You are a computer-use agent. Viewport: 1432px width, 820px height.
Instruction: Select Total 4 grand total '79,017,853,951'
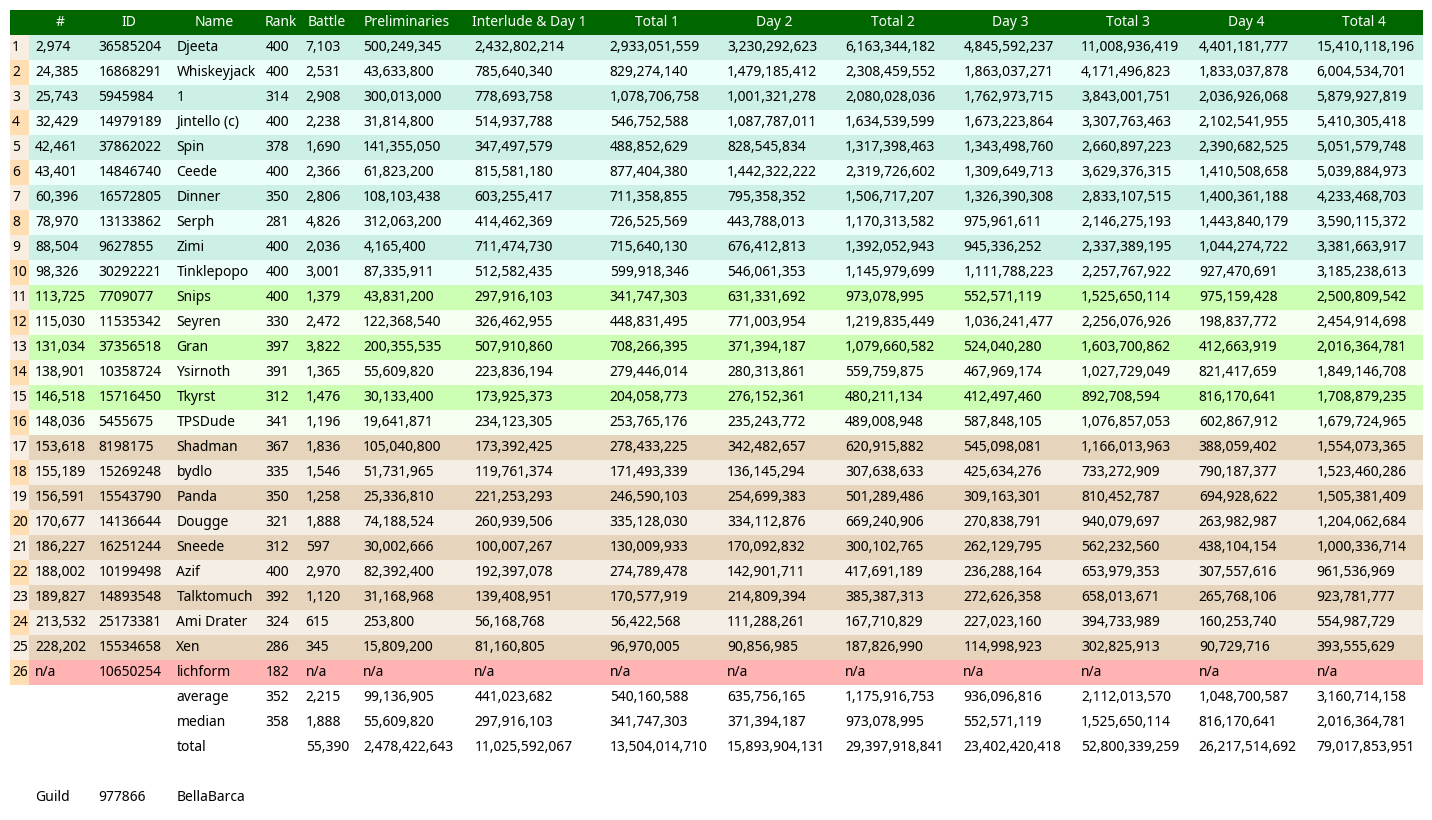click(x=1365, y=746)
